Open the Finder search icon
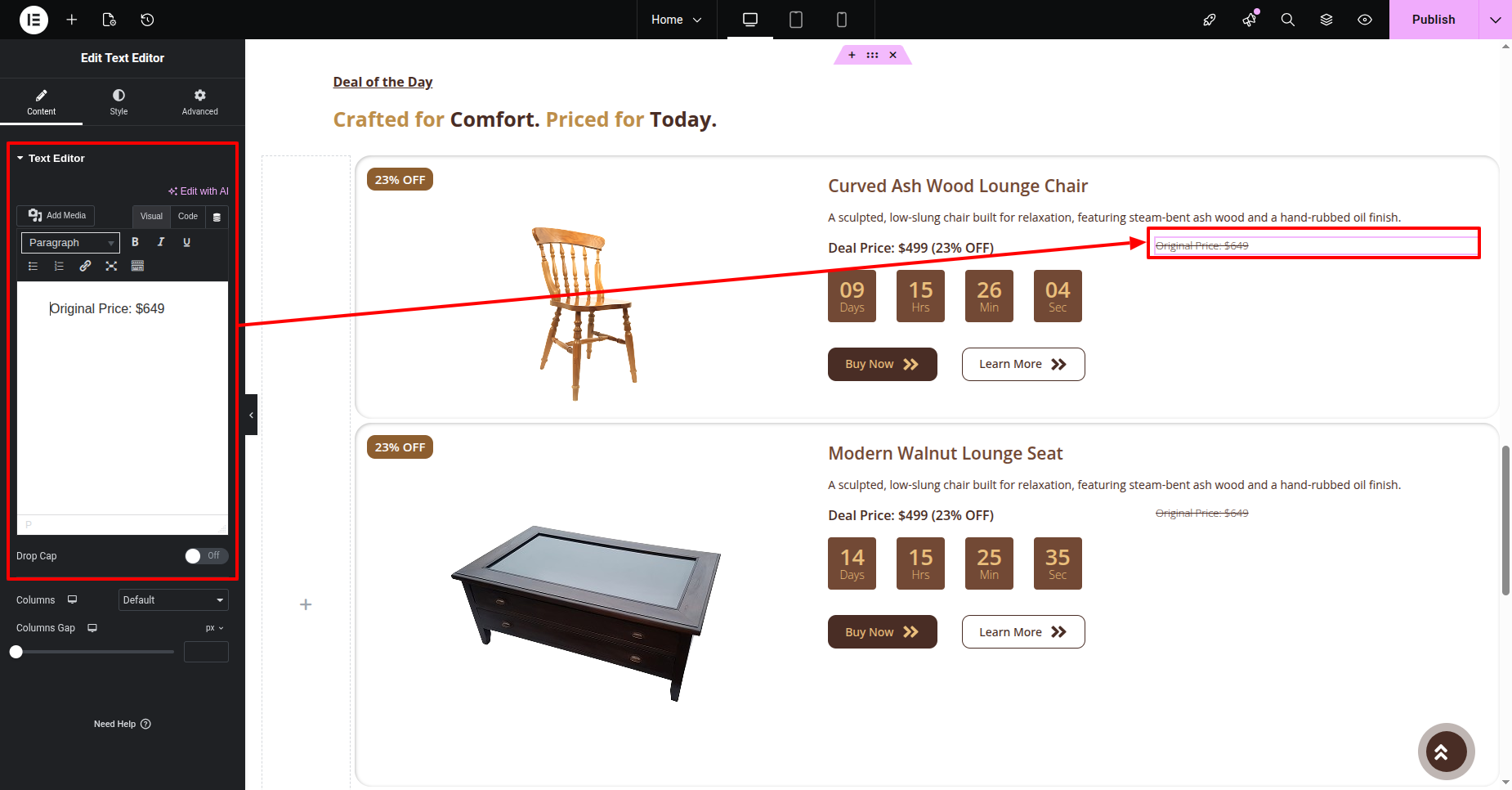Image resolution: width=1512 pixels, height=790 pixels. point(1287,20)
